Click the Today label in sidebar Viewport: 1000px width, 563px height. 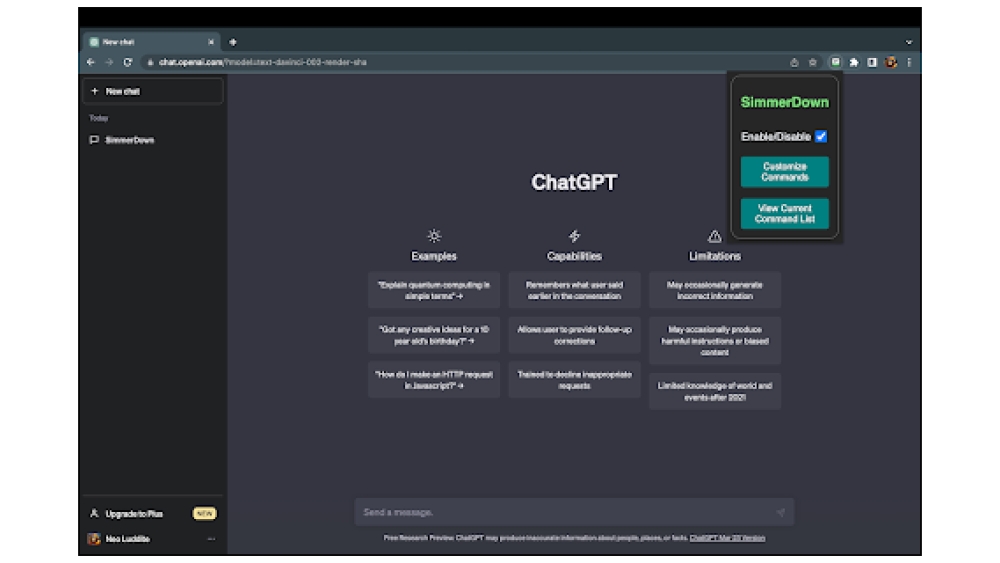(x=99, y=118)
